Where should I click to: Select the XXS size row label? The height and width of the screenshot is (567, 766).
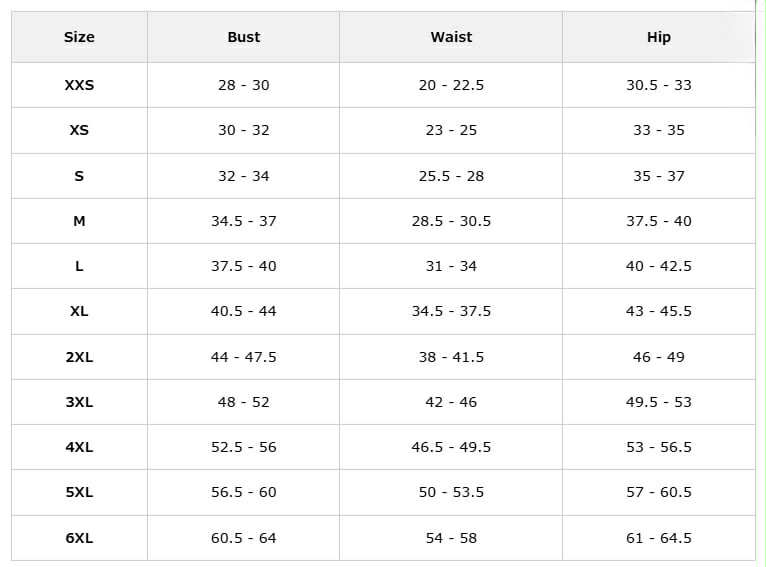point(79,85)
